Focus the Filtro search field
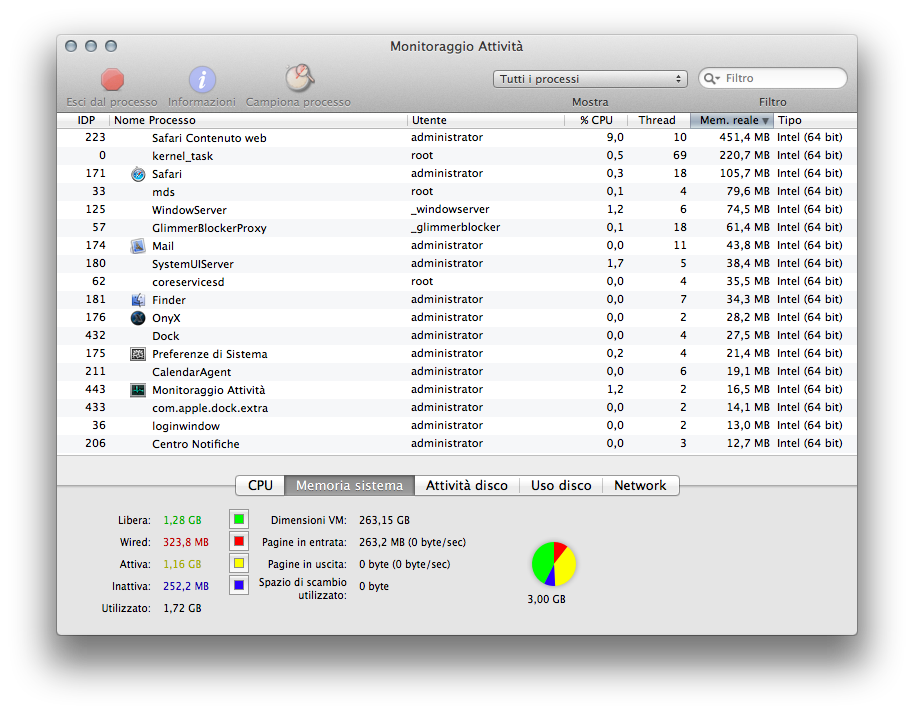The image size is (914, 714). [x=773, y=79]
